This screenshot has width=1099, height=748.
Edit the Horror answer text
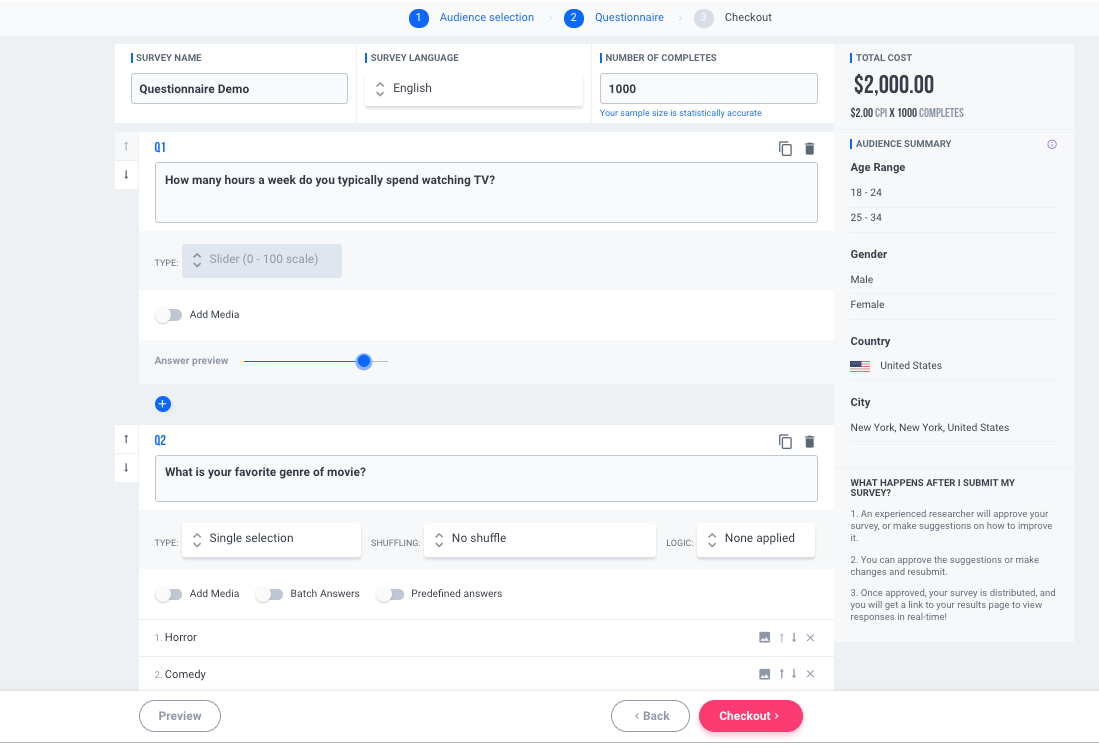(181, 637)
